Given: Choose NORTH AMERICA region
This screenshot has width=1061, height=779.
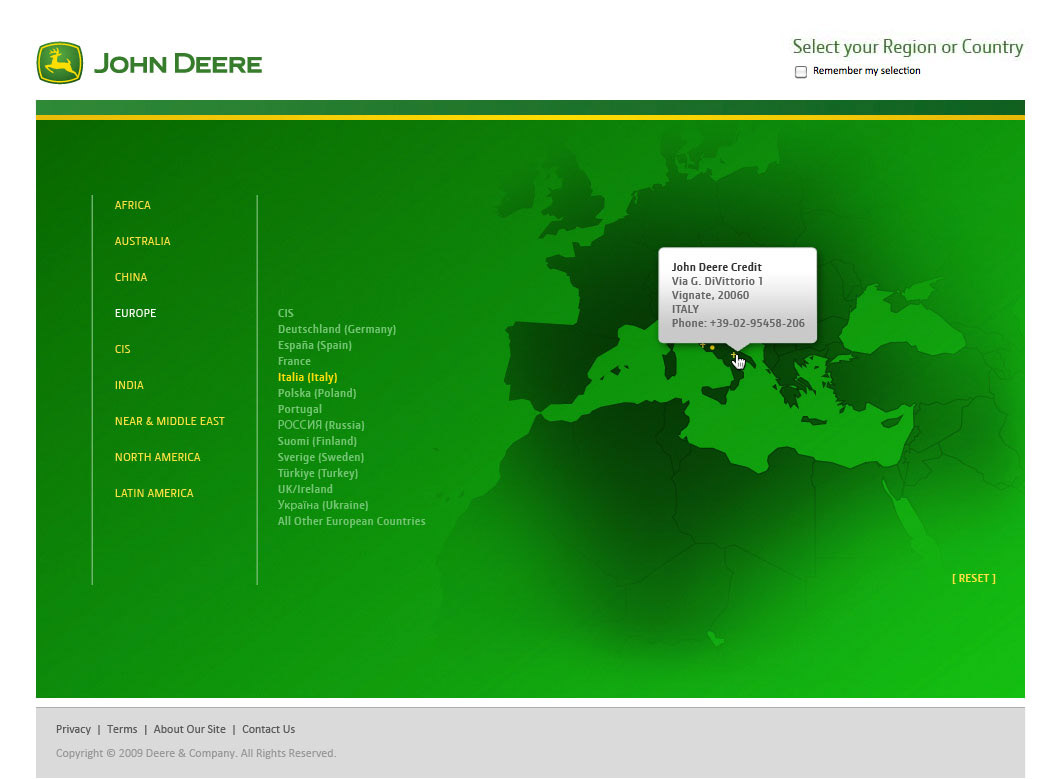Looking at the screenshot, I should pos(158,457).
